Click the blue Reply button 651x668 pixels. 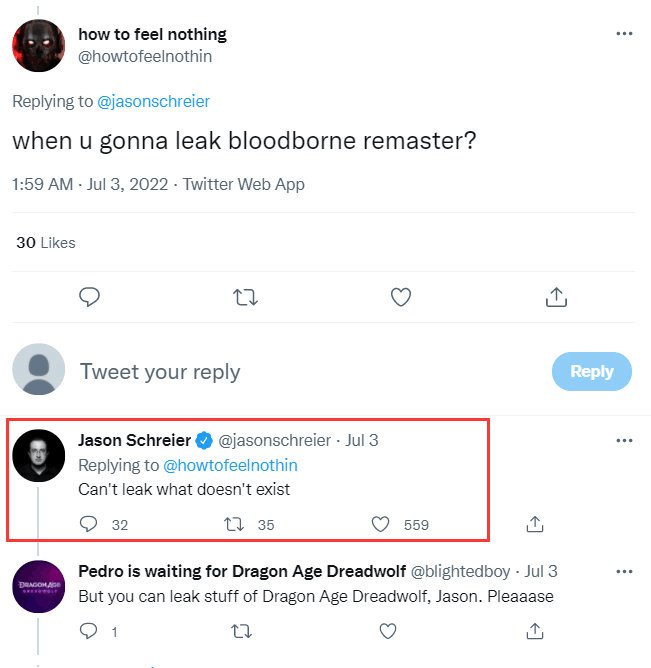pyautogui.click(x=591, y=371)
